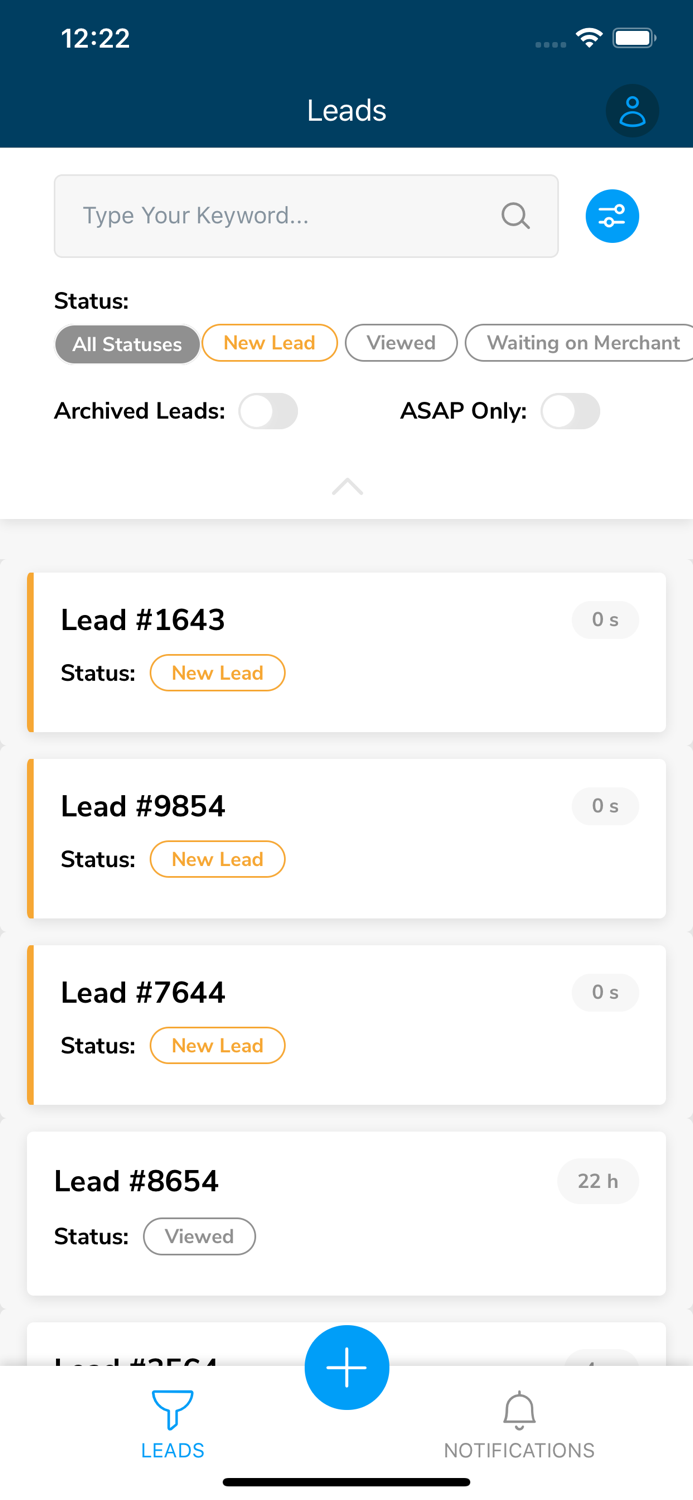Turn on the ASAP Only switch
Screen dimensions: 693x1500
[x=570, y=411]
